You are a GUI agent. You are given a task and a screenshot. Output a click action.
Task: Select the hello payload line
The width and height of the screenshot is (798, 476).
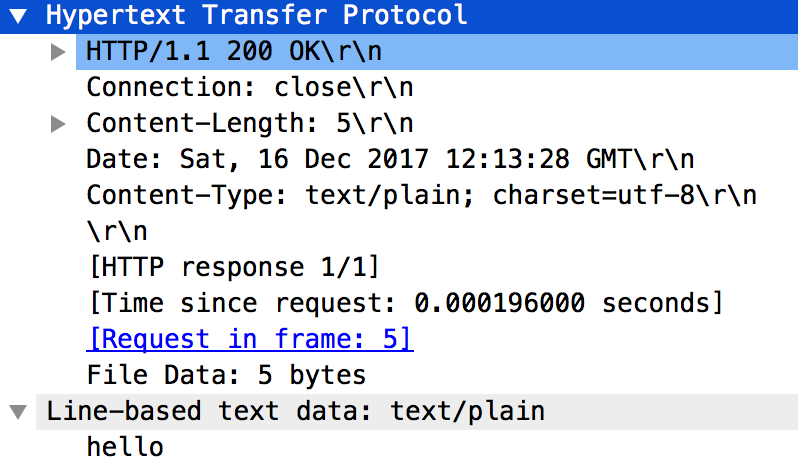pyautogui.click(x=125, y=447)
